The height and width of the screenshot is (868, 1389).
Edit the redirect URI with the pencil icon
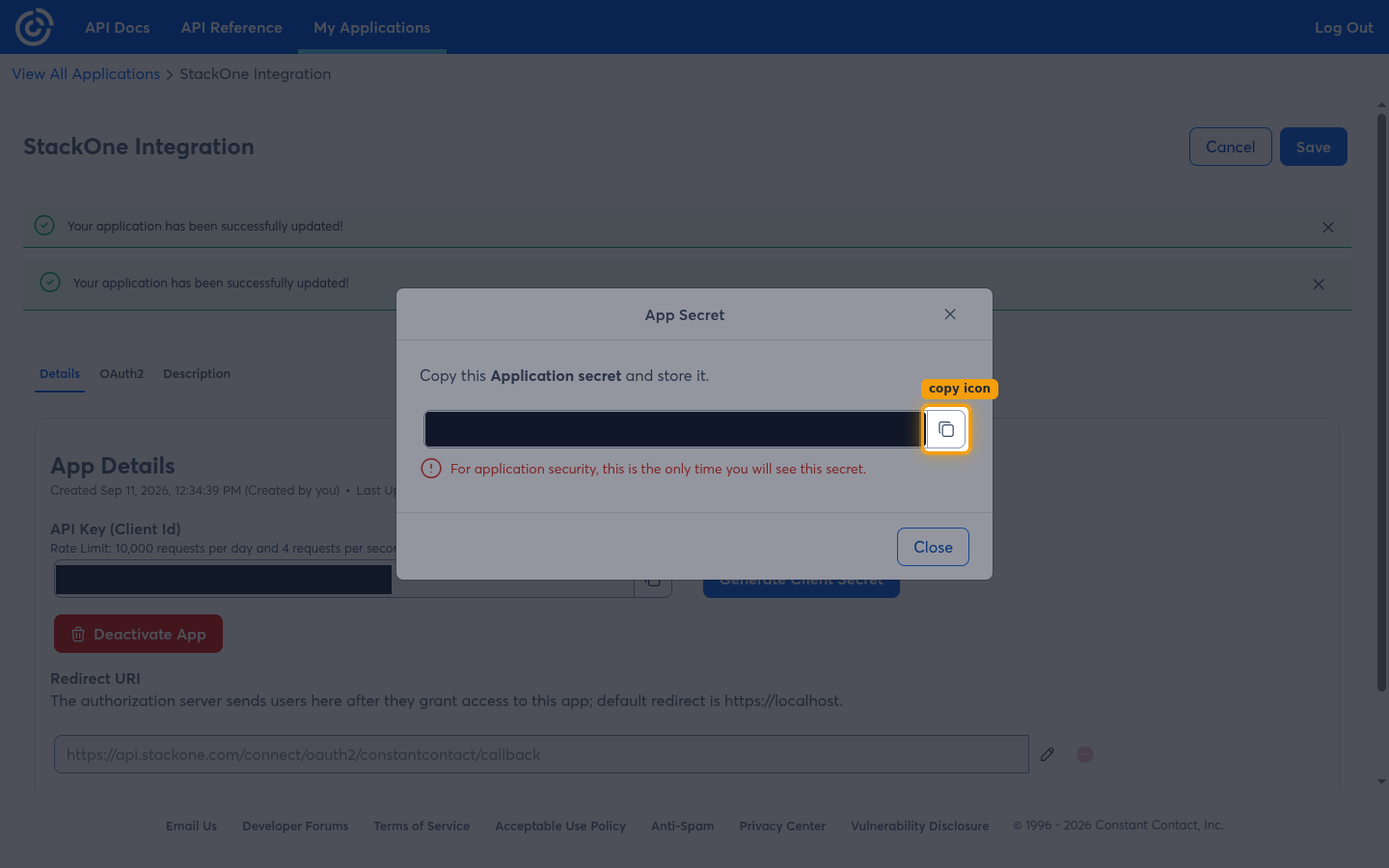click(1048, 754)
